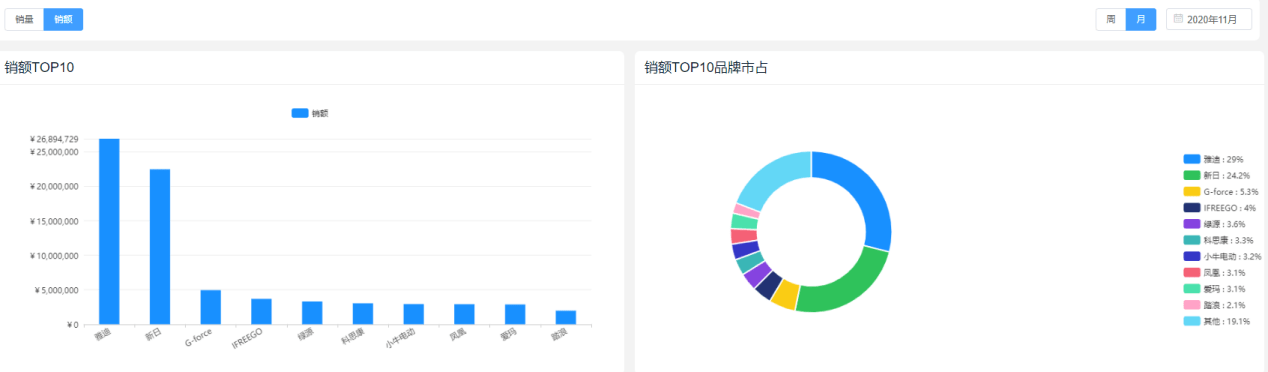Toggle the 新日: 24.2% legend entry
Screen dimensions: 1268x372
click(x=1216, y=175)
